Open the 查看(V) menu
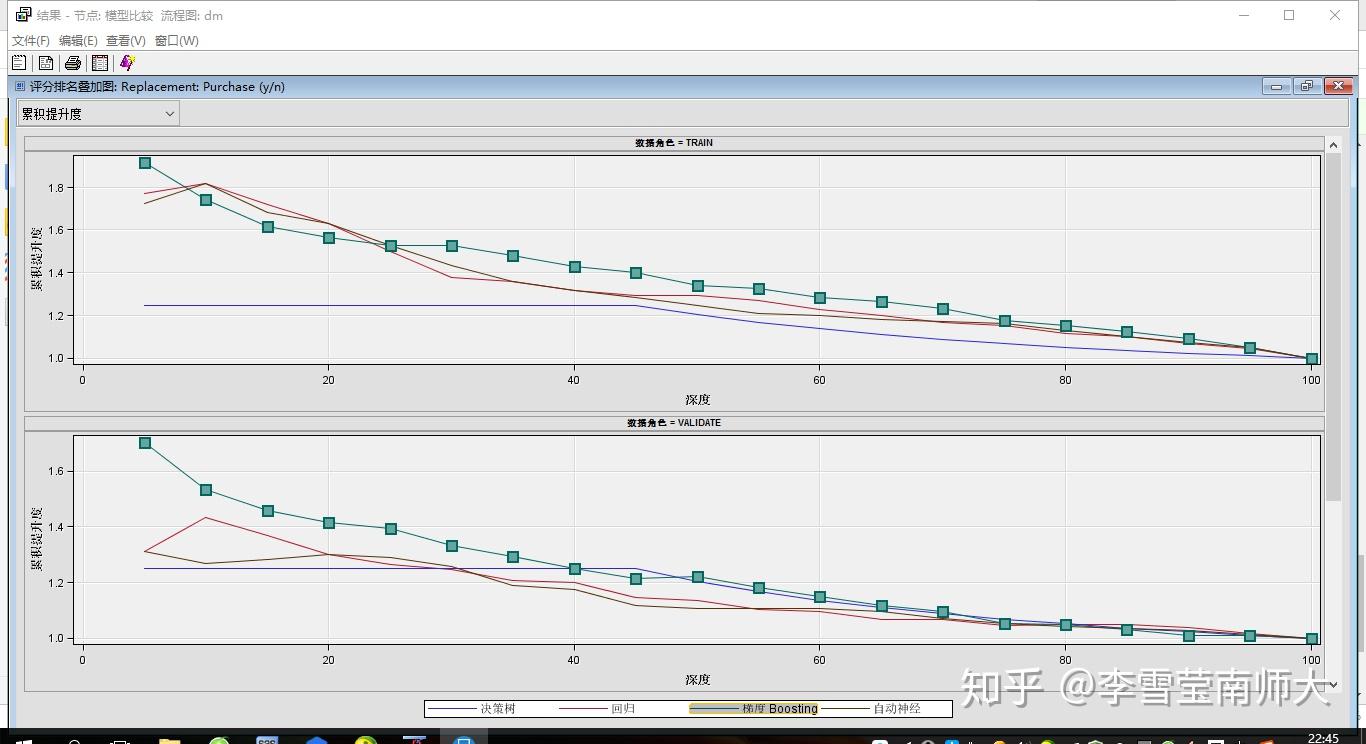Image resolution: width=1366 pixels, height=744 pixels. pos(125,40)
